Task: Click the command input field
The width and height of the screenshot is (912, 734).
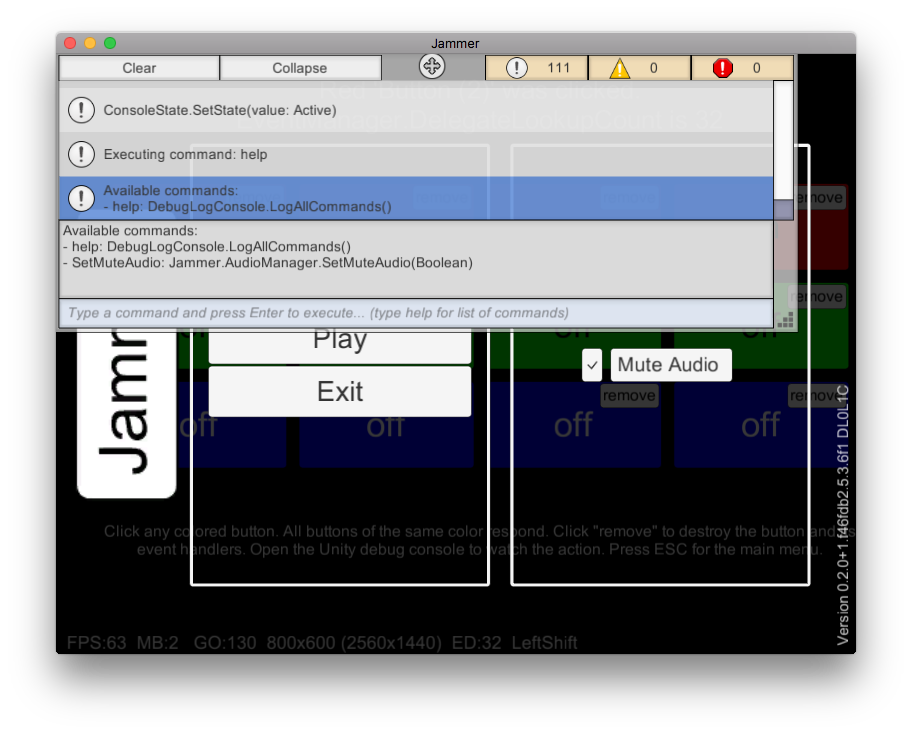Action: coord(400,313)
